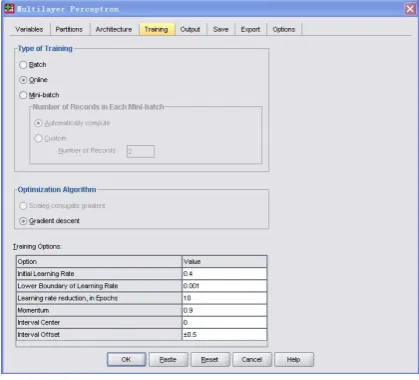Viewport: 419px width, 380px height.
Task: Edit Learning rate reduction in Epochs value
Action: [224, 298]
